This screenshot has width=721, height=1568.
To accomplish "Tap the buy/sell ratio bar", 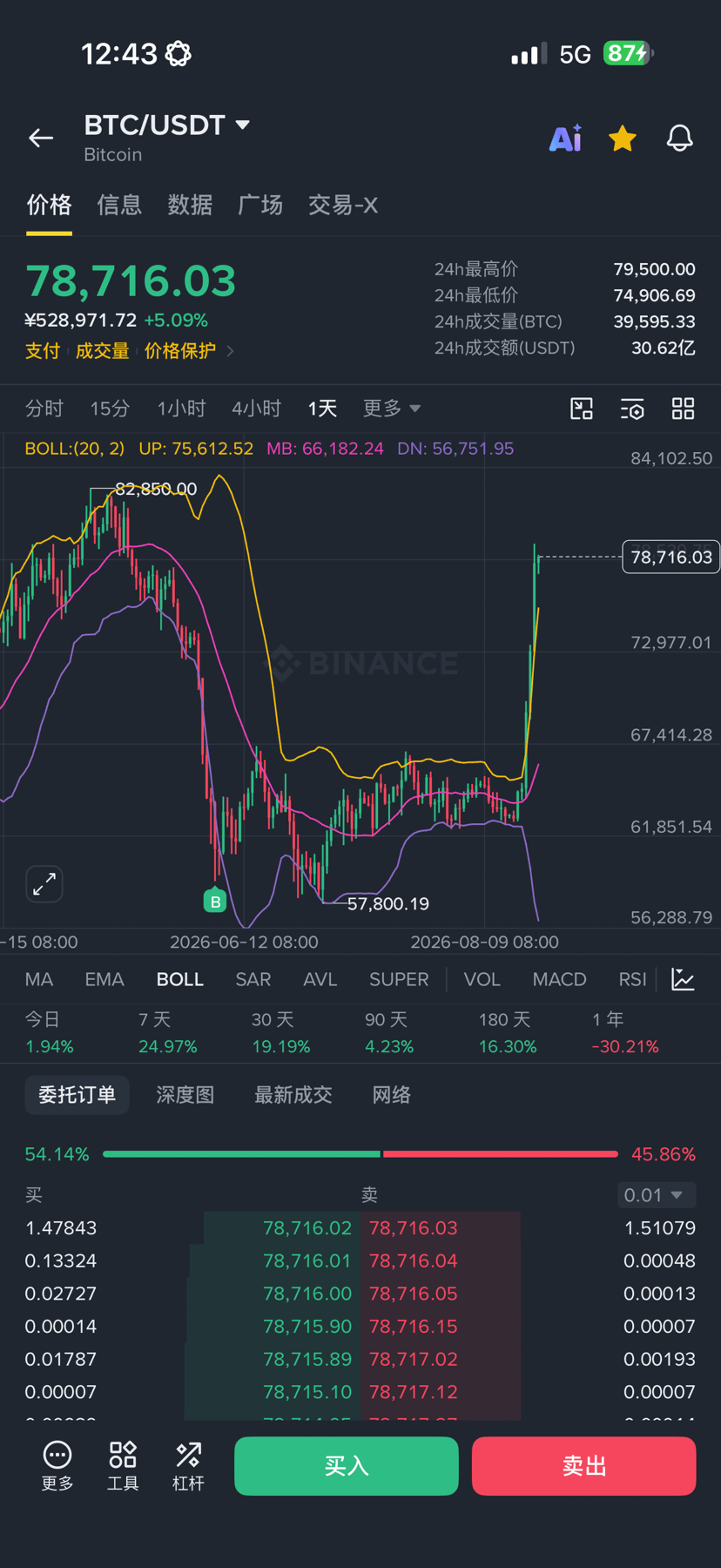I will pyautogui.click(x=360, y=1154).
